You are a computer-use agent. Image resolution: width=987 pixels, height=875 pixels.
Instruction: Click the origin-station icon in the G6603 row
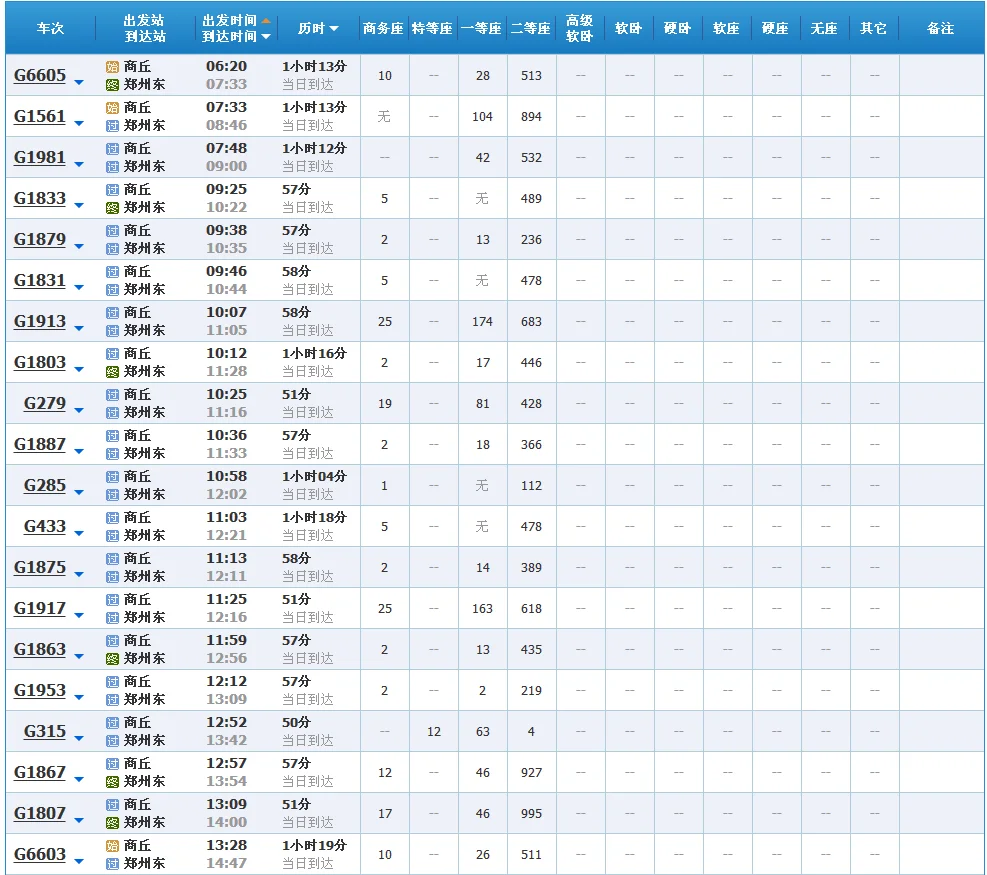click(112, 846)
